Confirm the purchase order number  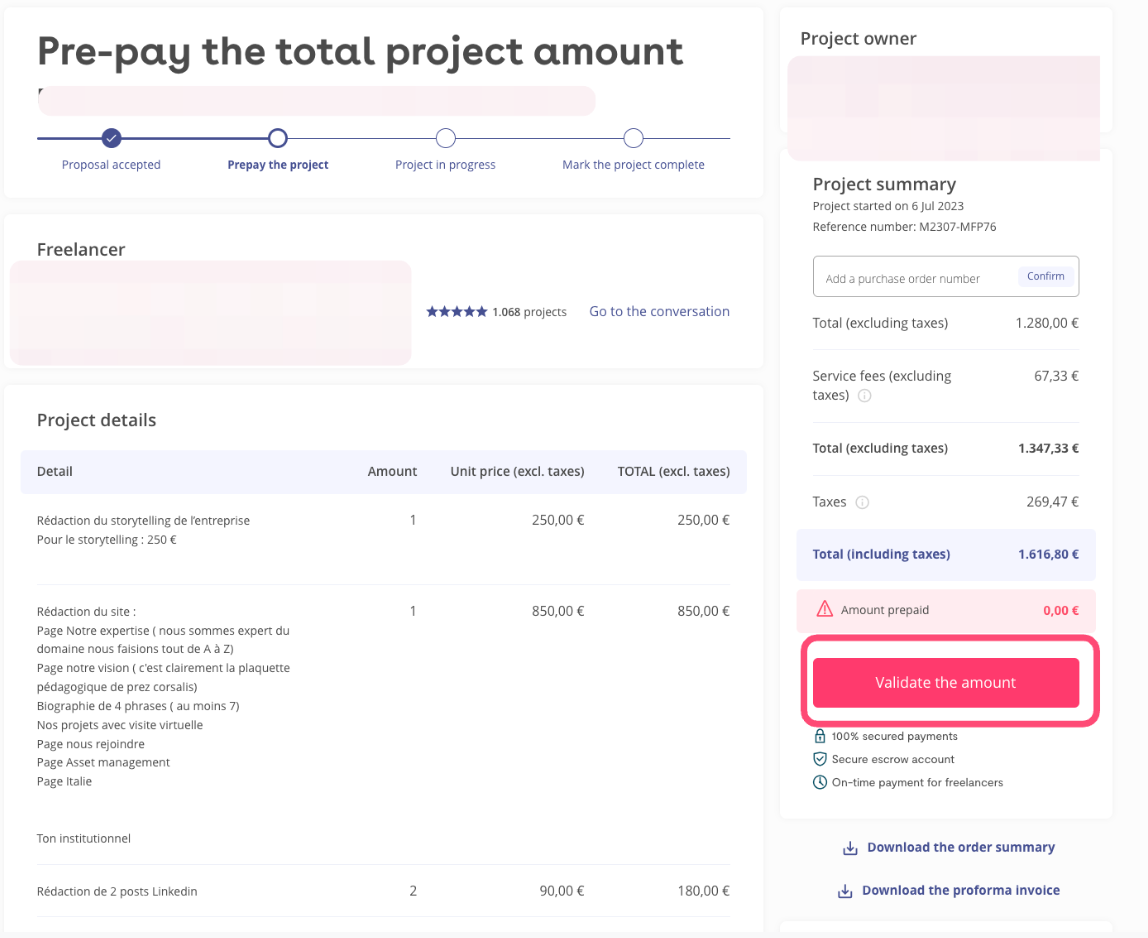pyautogui.click(x=1045, y=277)
